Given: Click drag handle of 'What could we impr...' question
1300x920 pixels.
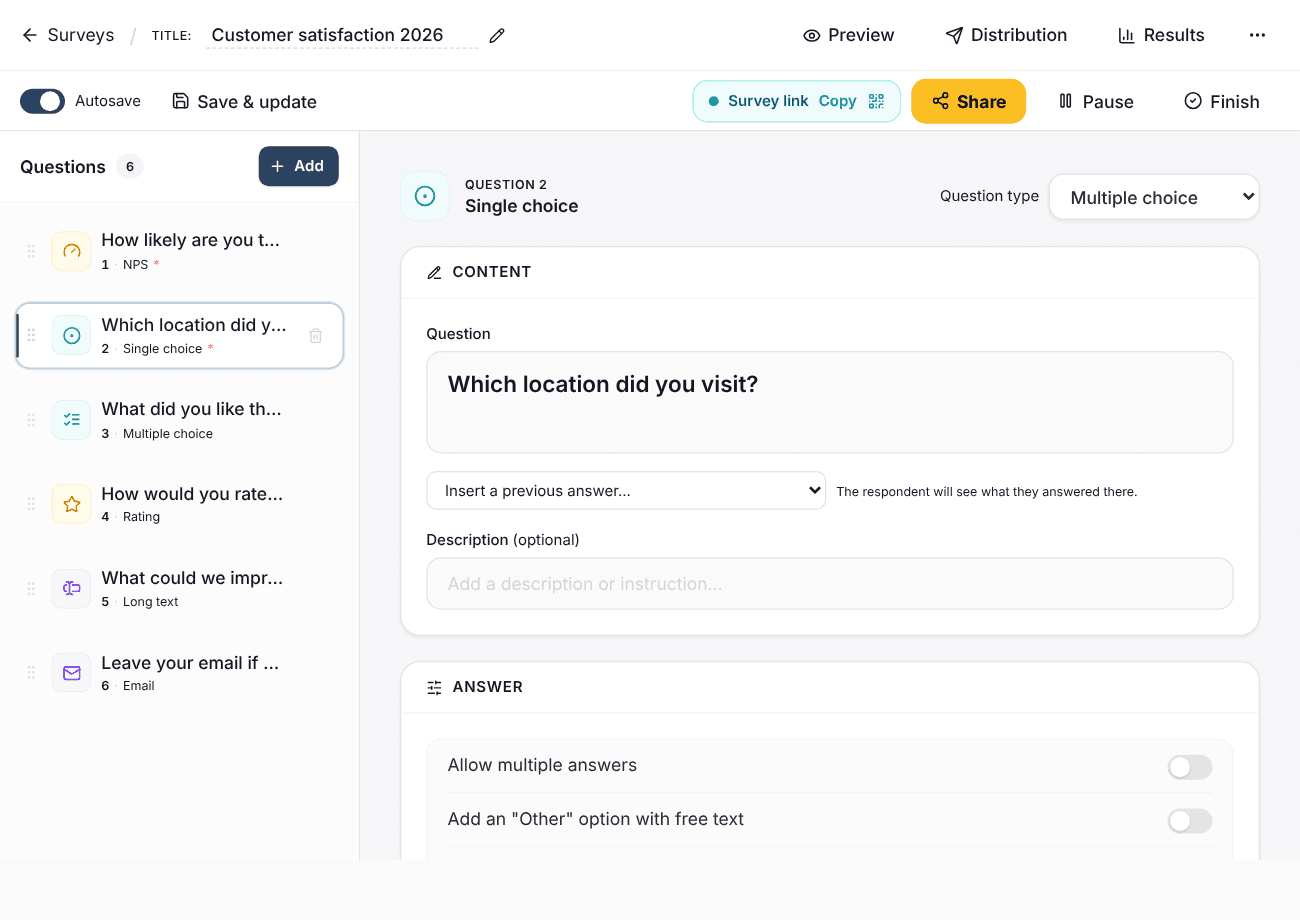Looking at the screenshot, I should 31,589.
